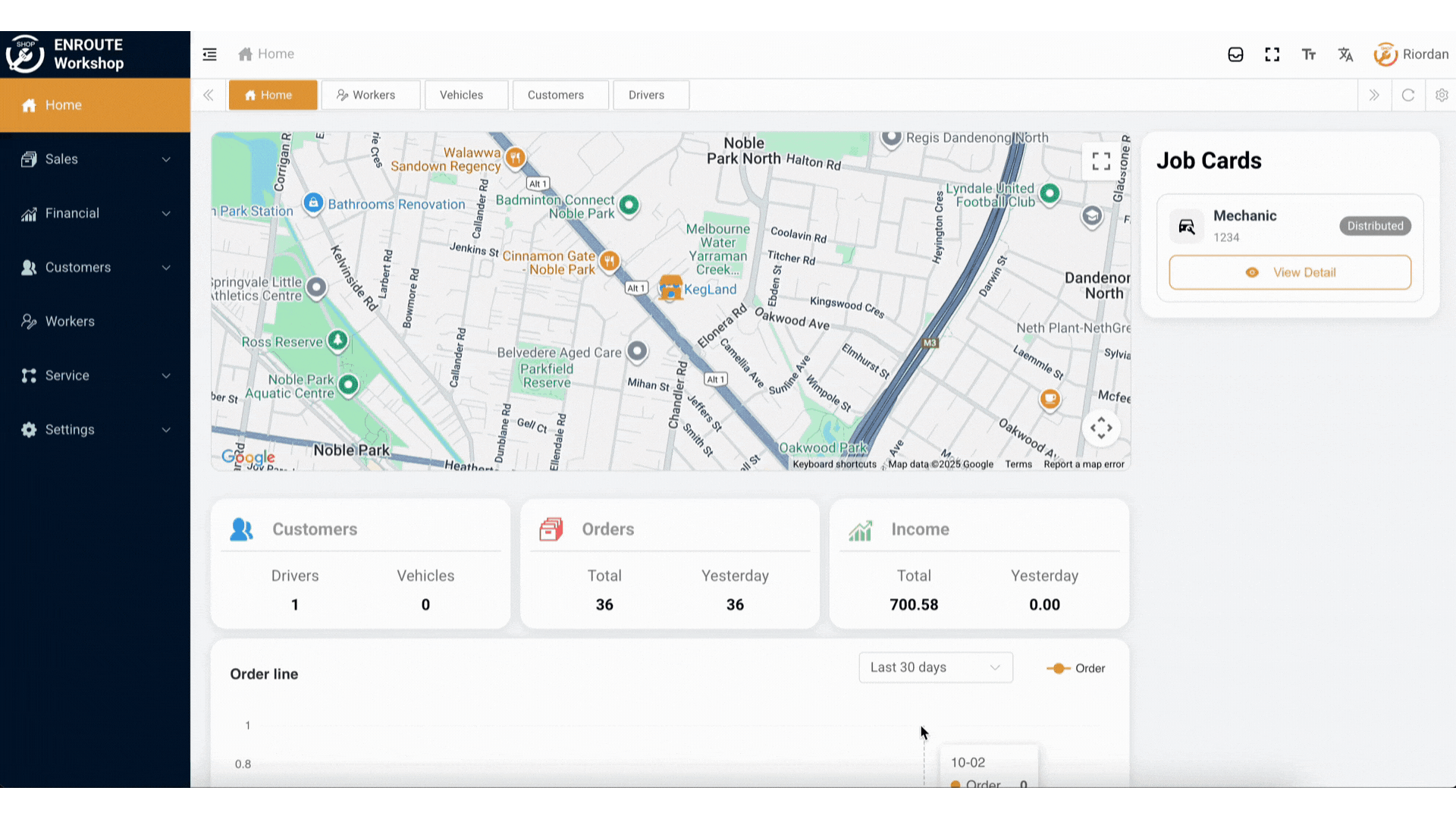The image size is (1456, 819).
Task: Open the font size (Tt) settings icon
Action: [1309, 54]
